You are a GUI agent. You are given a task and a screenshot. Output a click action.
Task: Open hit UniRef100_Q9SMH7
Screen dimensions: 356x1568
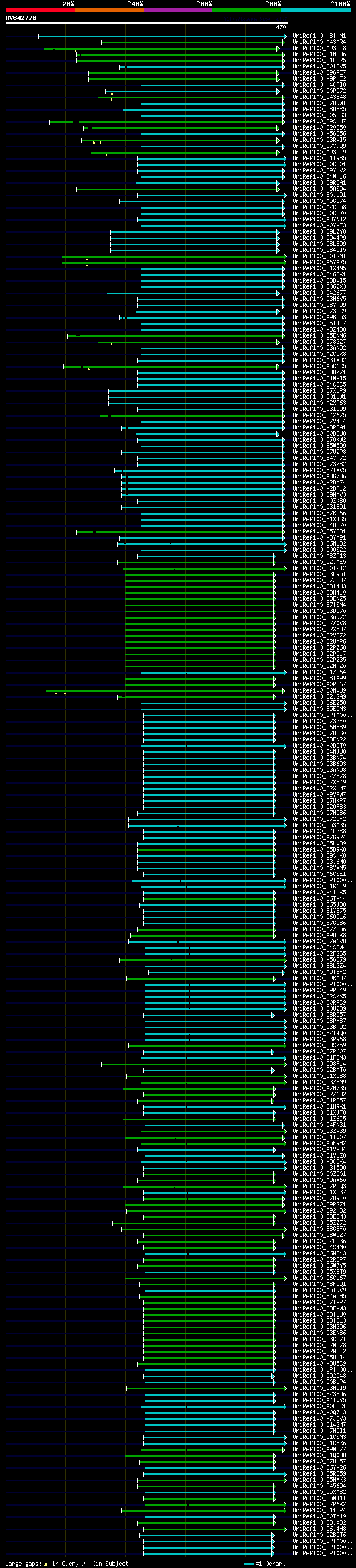(x=319, y=122)
